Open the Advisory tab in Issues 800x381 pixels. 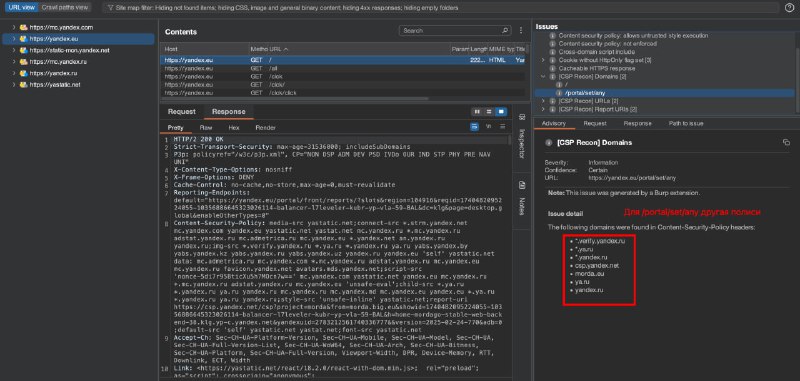[x=554, y=123]
